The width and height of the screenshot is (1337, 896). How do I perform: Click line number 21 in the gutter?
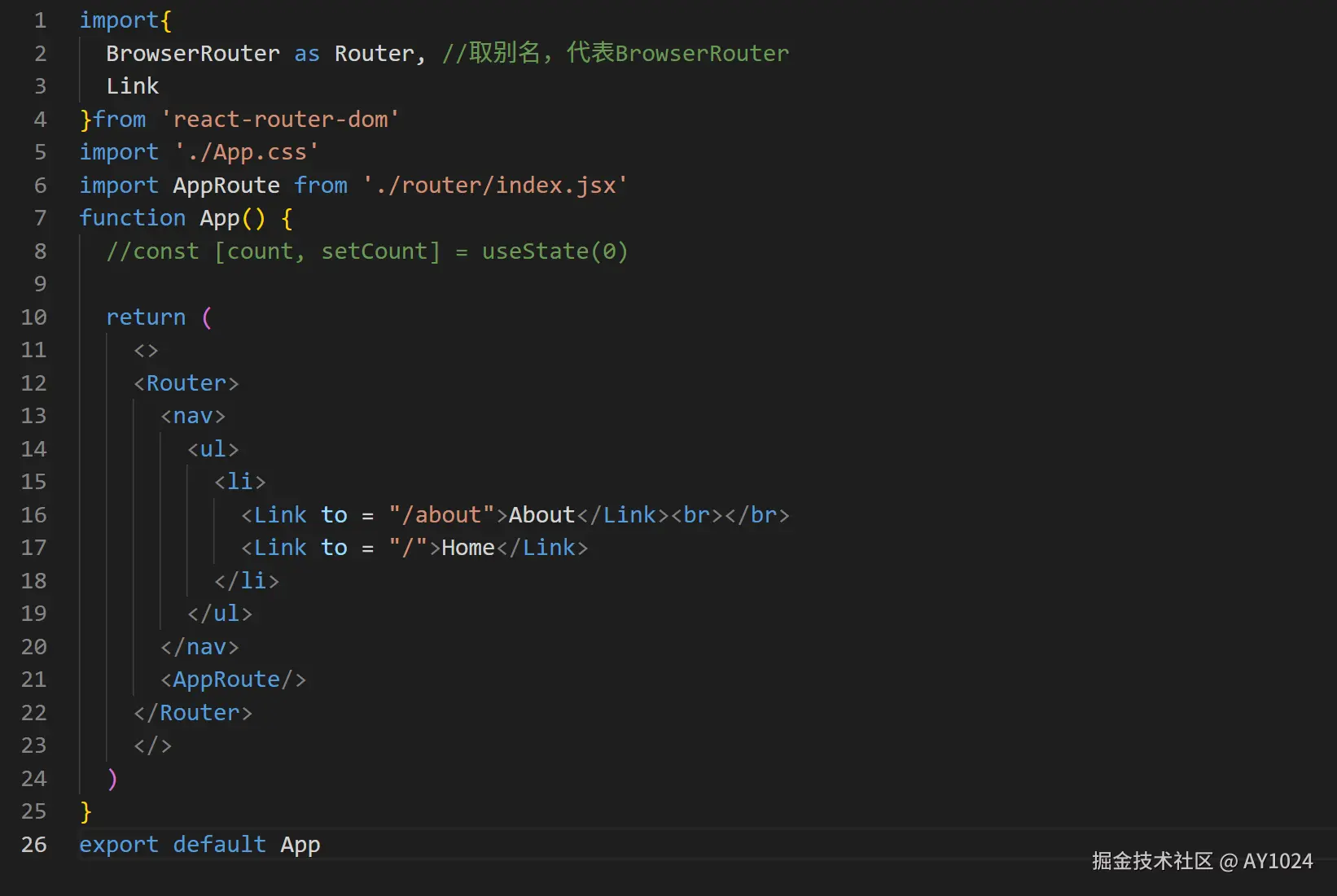(x=33, y=680)
